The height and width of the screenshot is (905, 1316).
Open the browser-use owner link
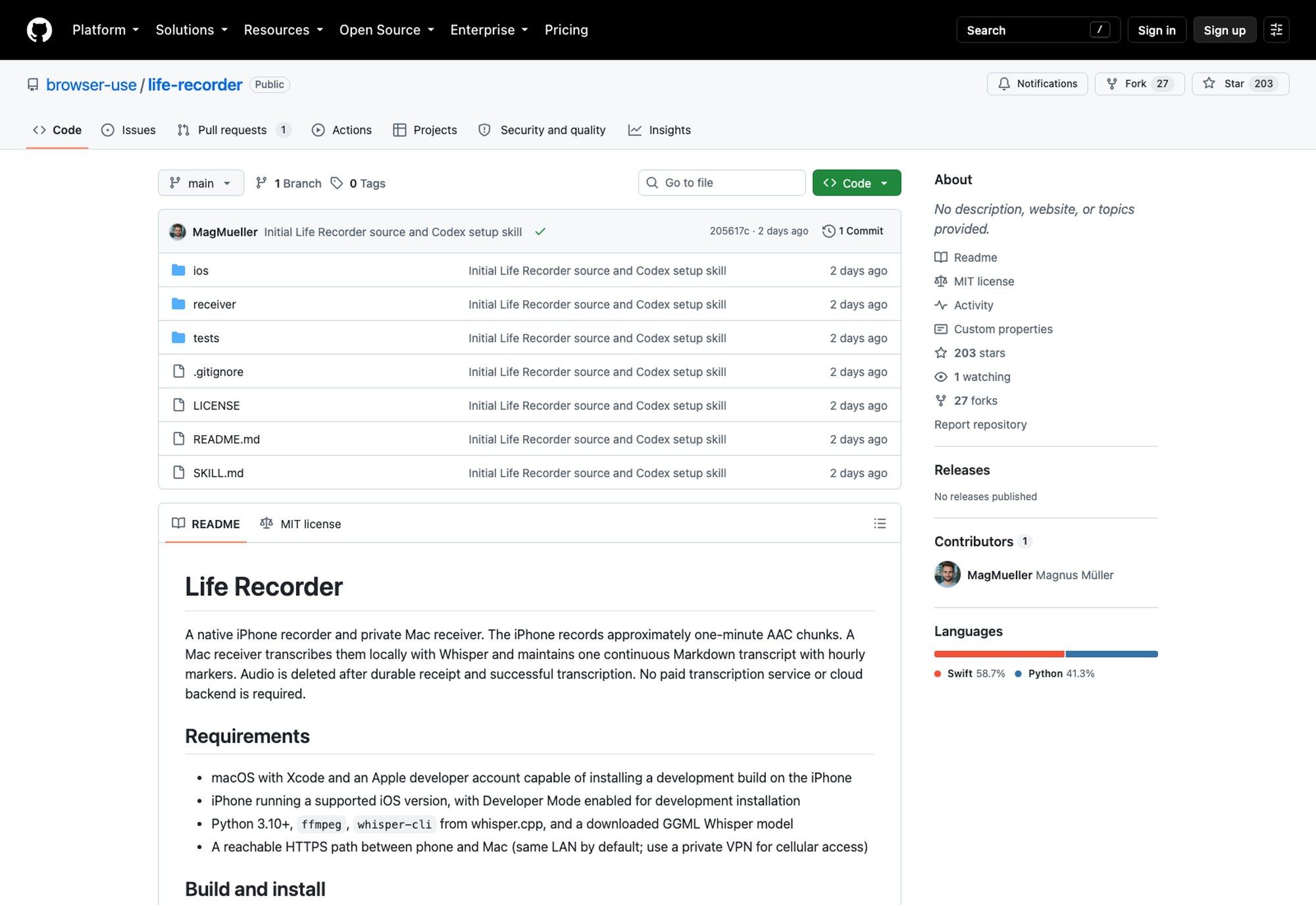pos(91,85)
